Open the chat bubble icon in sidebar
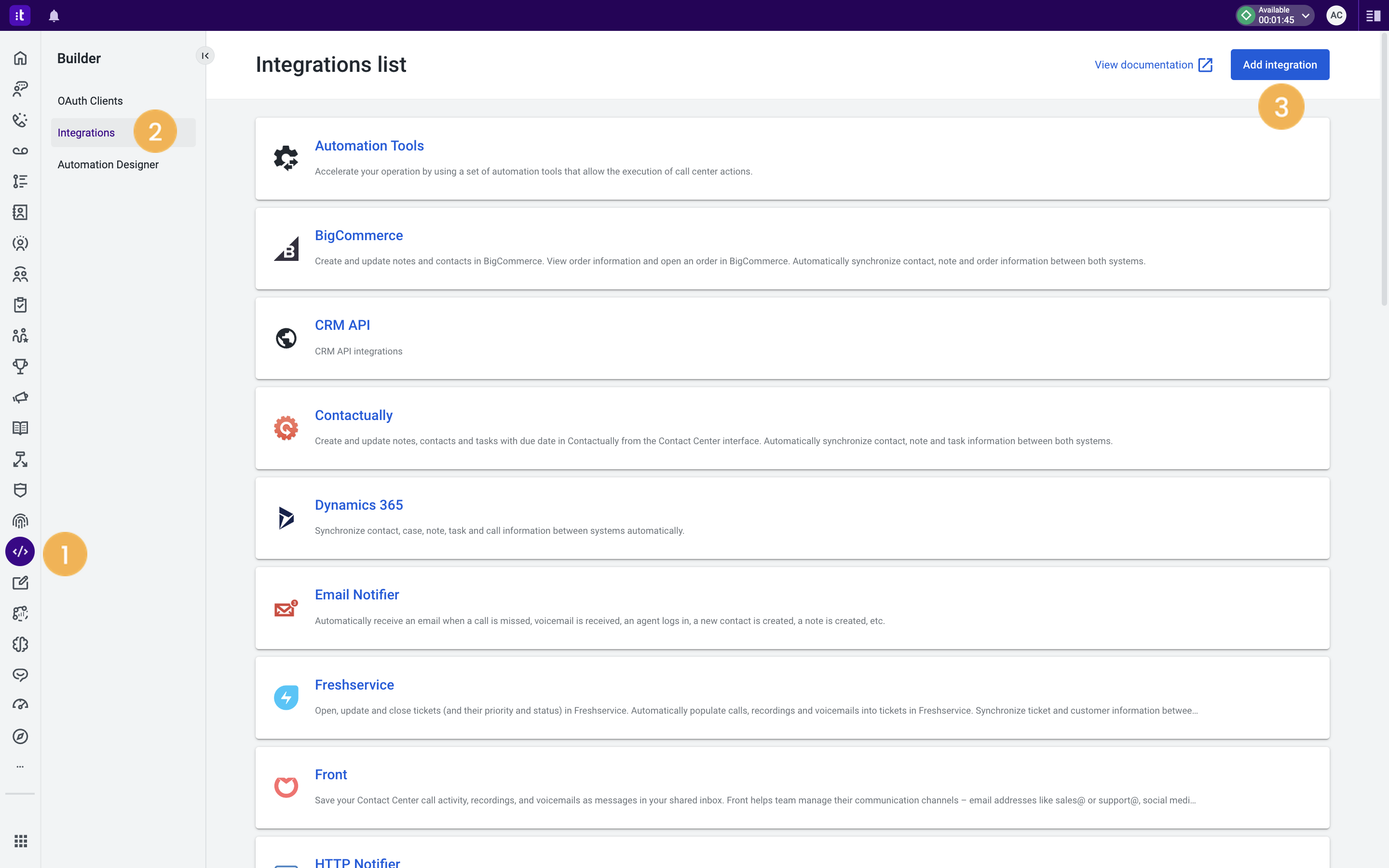This screenshot has height=868, width=1389. click(20, 675)
